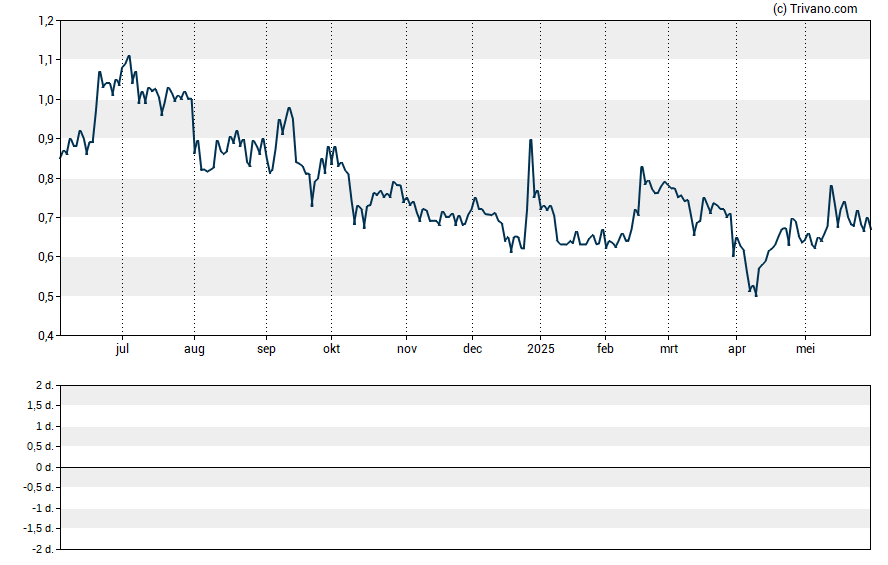Click the '2025' year label
888x565 pixels.
540,349
